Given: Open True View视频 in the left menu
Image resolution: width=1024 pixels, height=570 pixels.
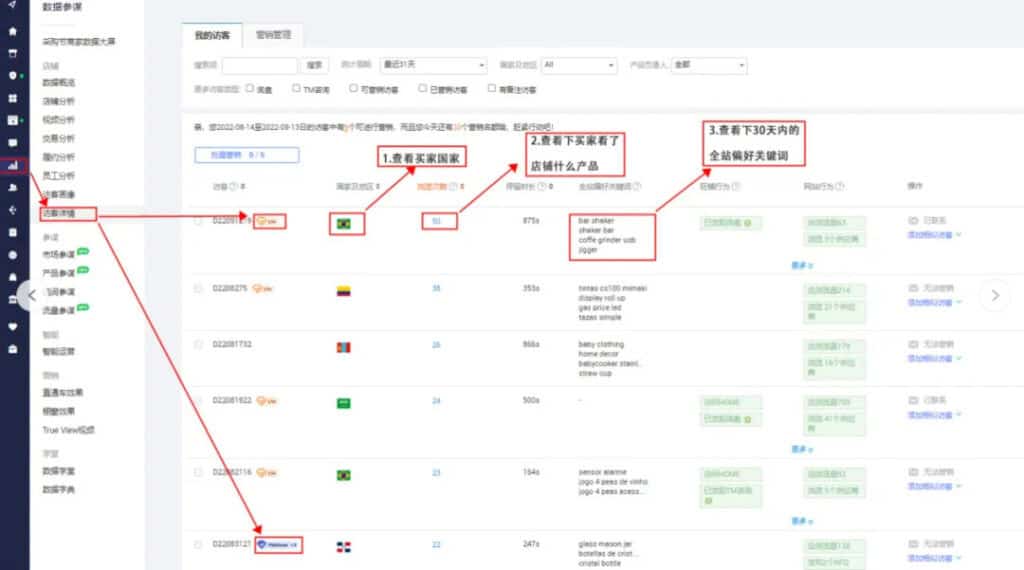Looking at the screenshot, I should point(68,430).
